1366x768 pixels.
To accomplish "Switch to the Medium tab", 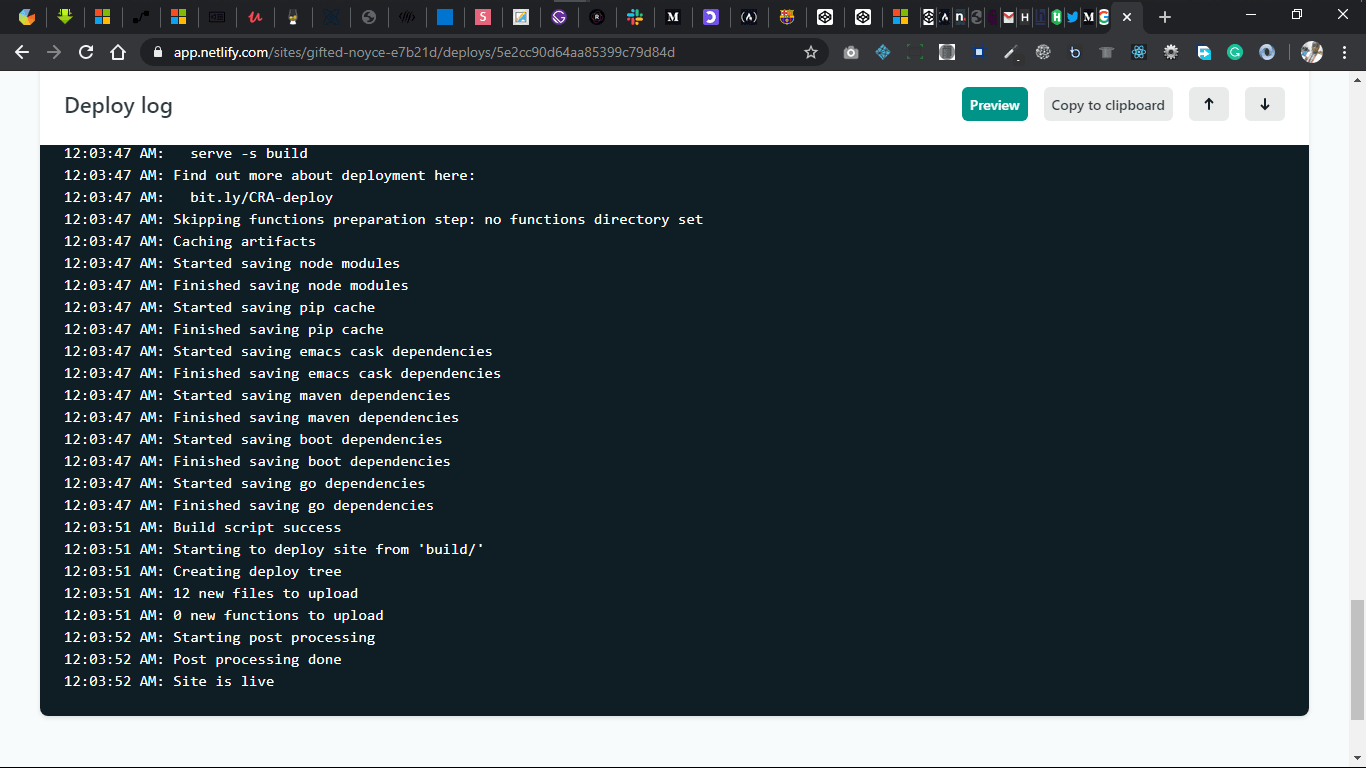I will [x=673, y=17].
